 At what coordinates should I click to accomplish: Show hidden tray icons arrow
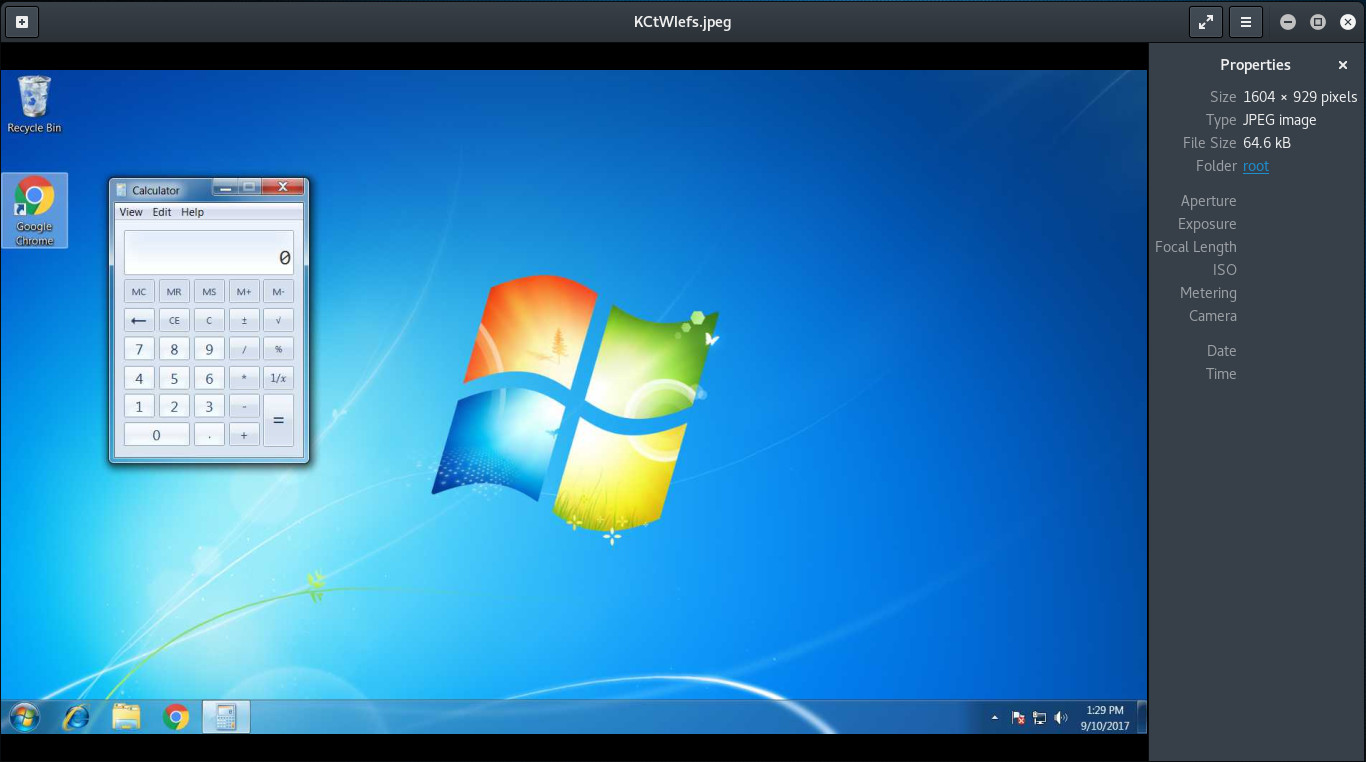[994, 718]
